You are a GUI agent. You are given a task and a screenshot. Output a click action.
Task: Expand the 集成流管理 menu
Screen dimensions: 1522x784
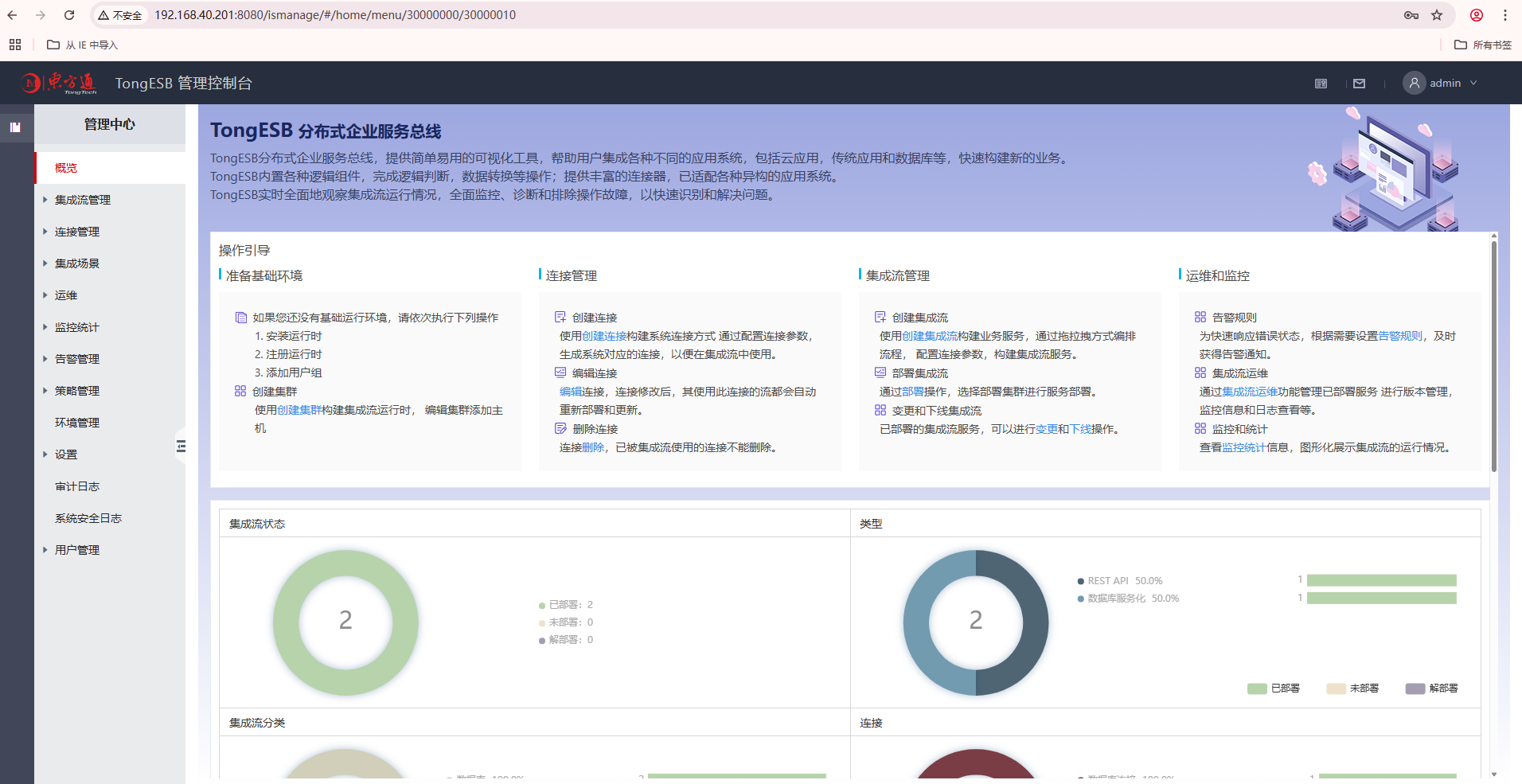110,200
